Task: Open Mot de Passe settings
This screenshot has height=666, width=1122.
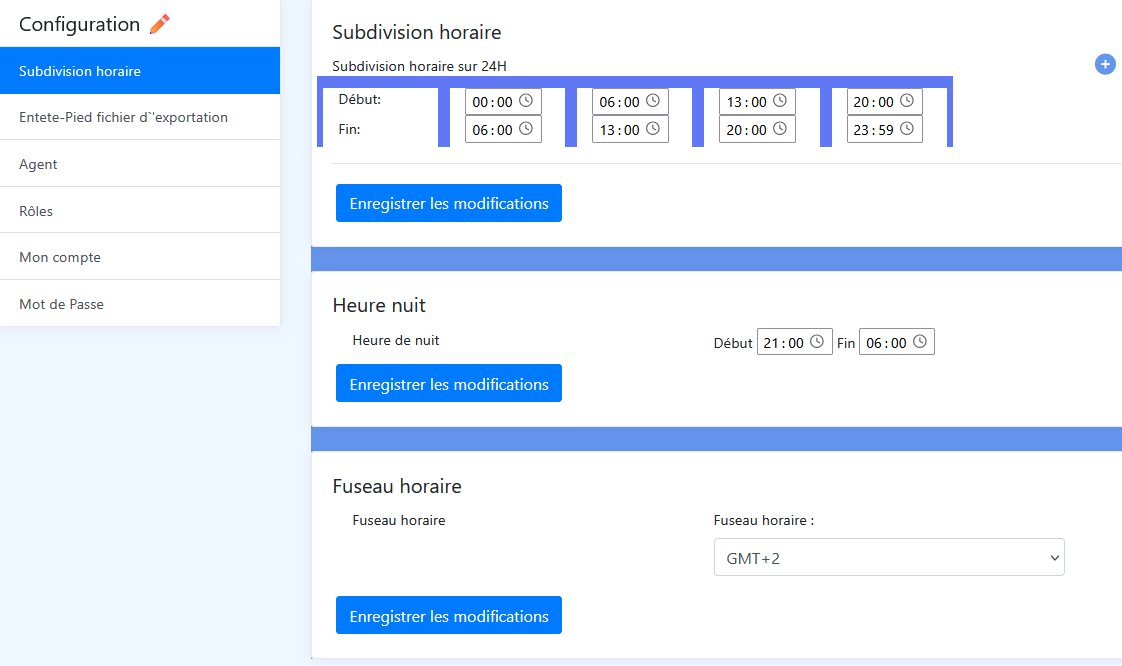Action: coord(140,303)
